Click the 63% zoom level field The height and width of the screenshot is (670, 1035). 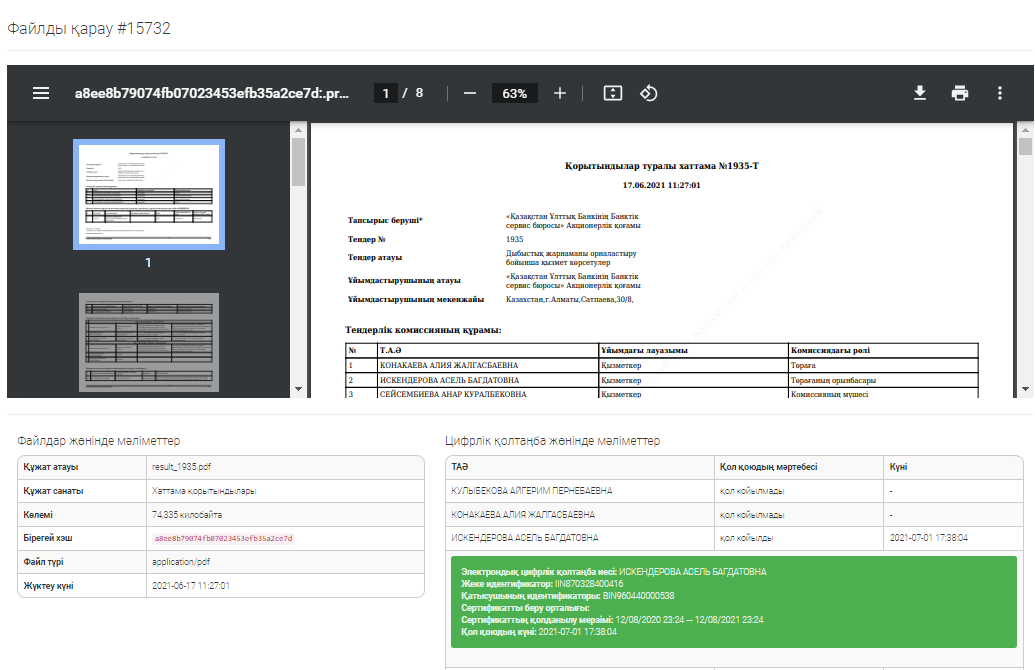pyautogui.click(x=515, y=93)
